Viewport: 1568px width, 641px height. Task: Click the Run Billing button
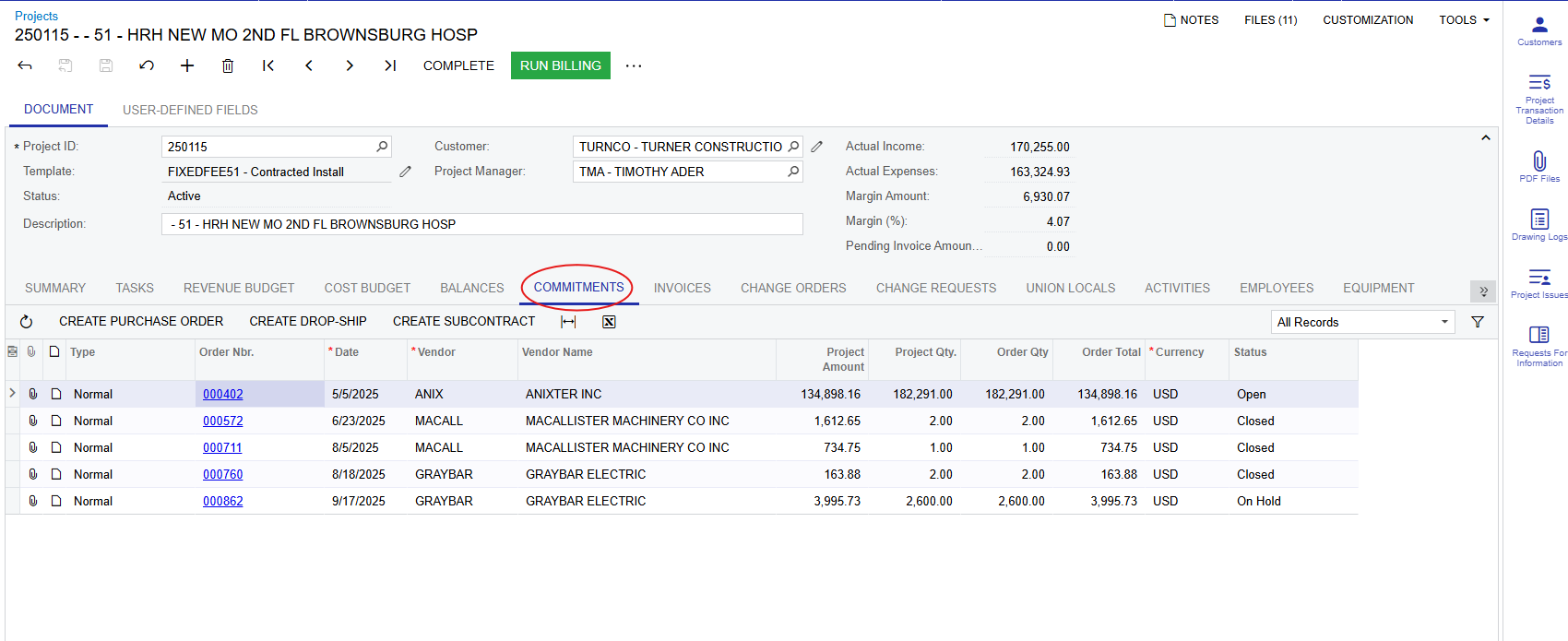pos(560,65)
